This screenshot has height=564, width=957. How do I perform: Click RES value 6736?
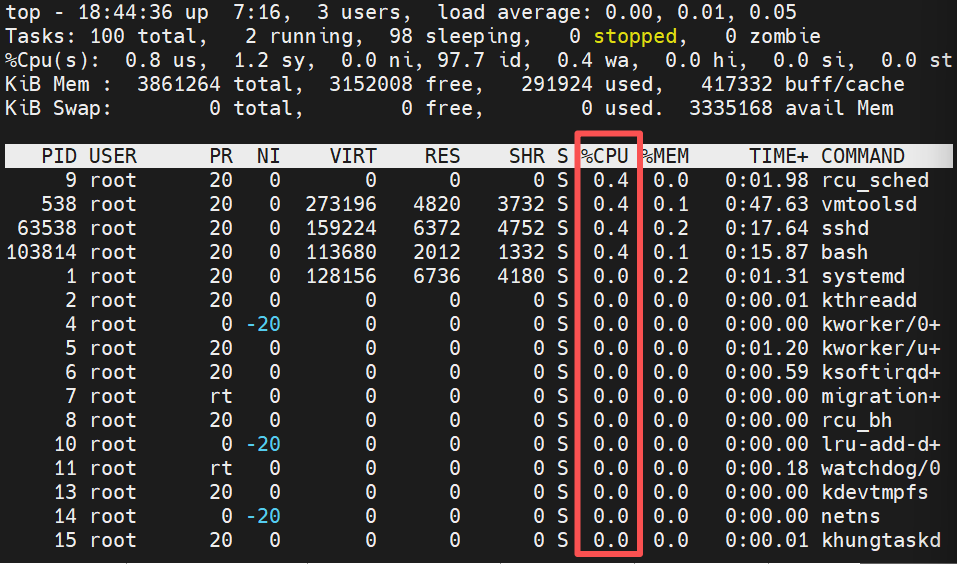[x=436, y=276]
